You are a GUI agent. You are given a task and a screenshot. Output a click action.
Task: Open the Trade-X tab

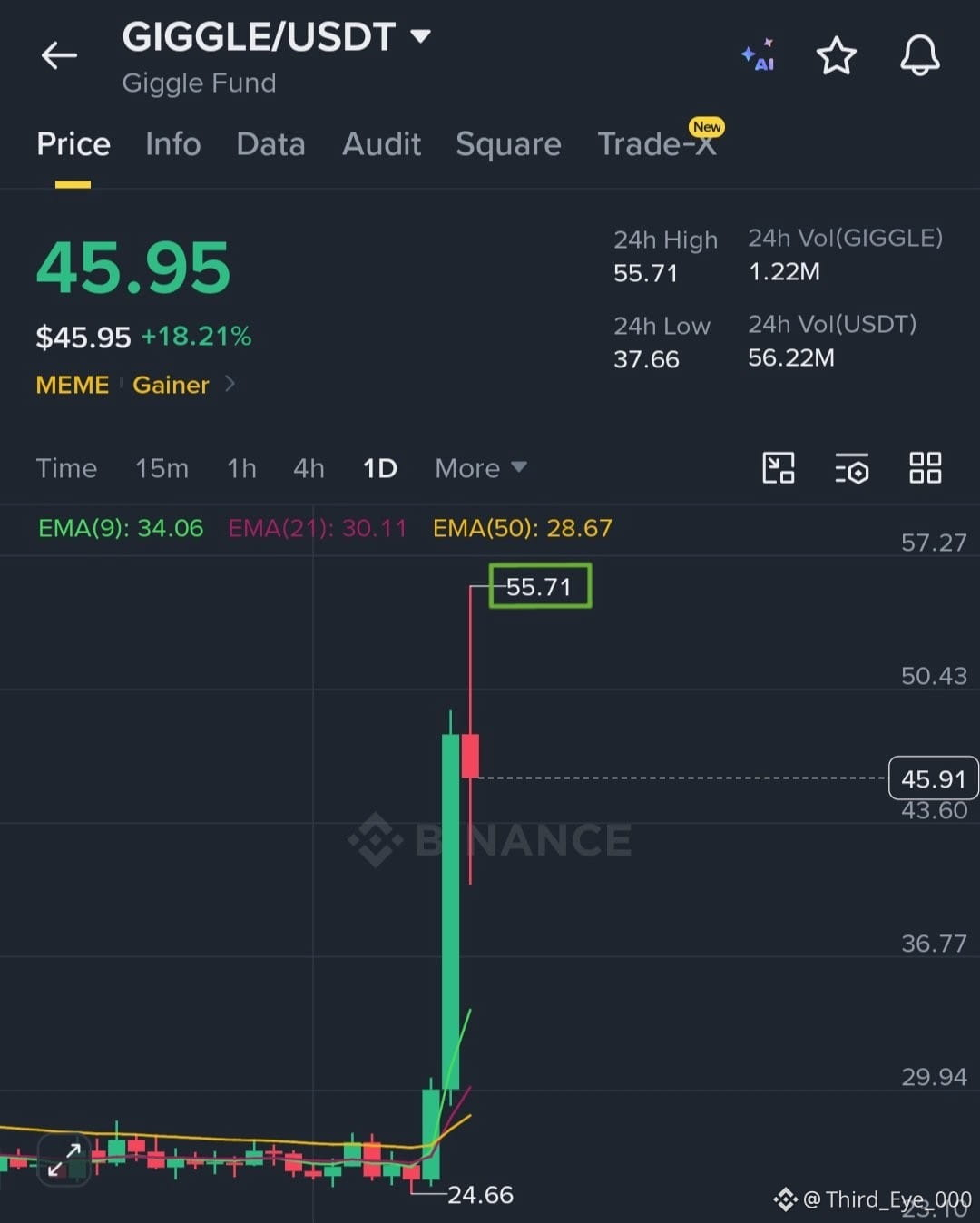click(657, 143)
